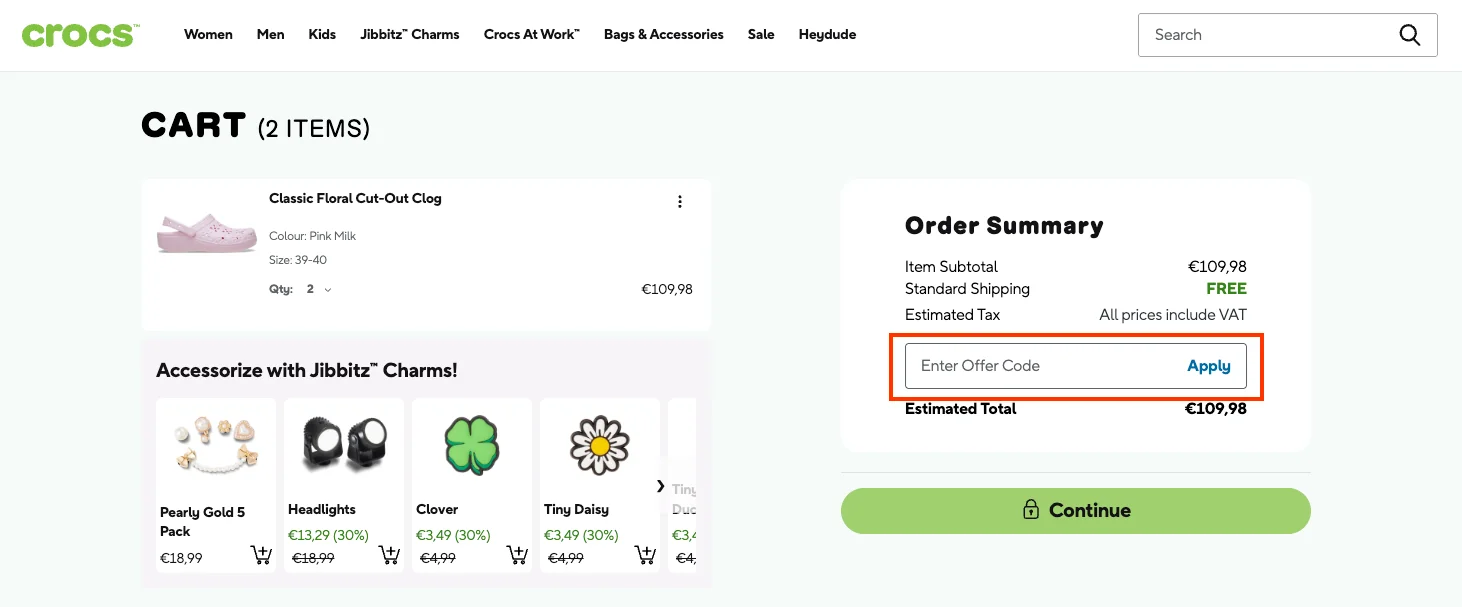This screenshot has height=607, width=1462.
Task: Open the Kids menu
Action: tap(322, 34)
